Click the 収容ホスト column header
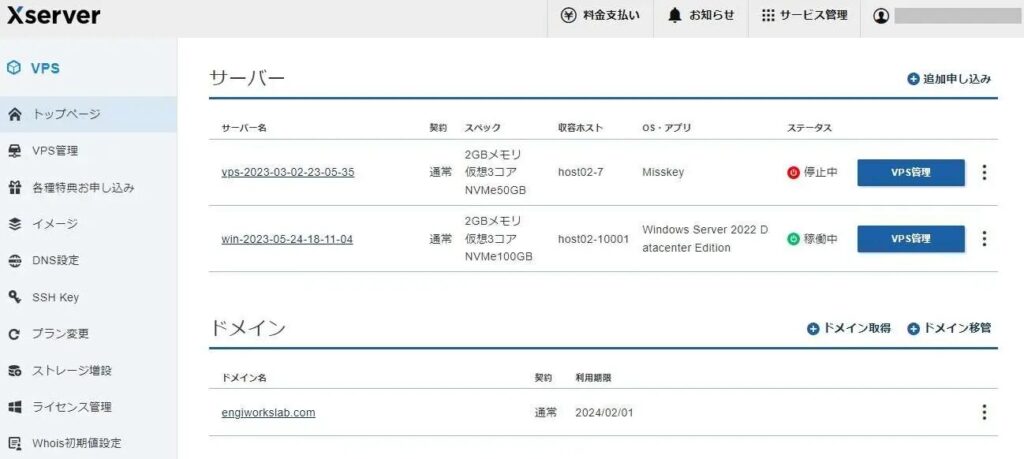The height and width of the screenshot is (459, 1024). click(x=580, y=128)
